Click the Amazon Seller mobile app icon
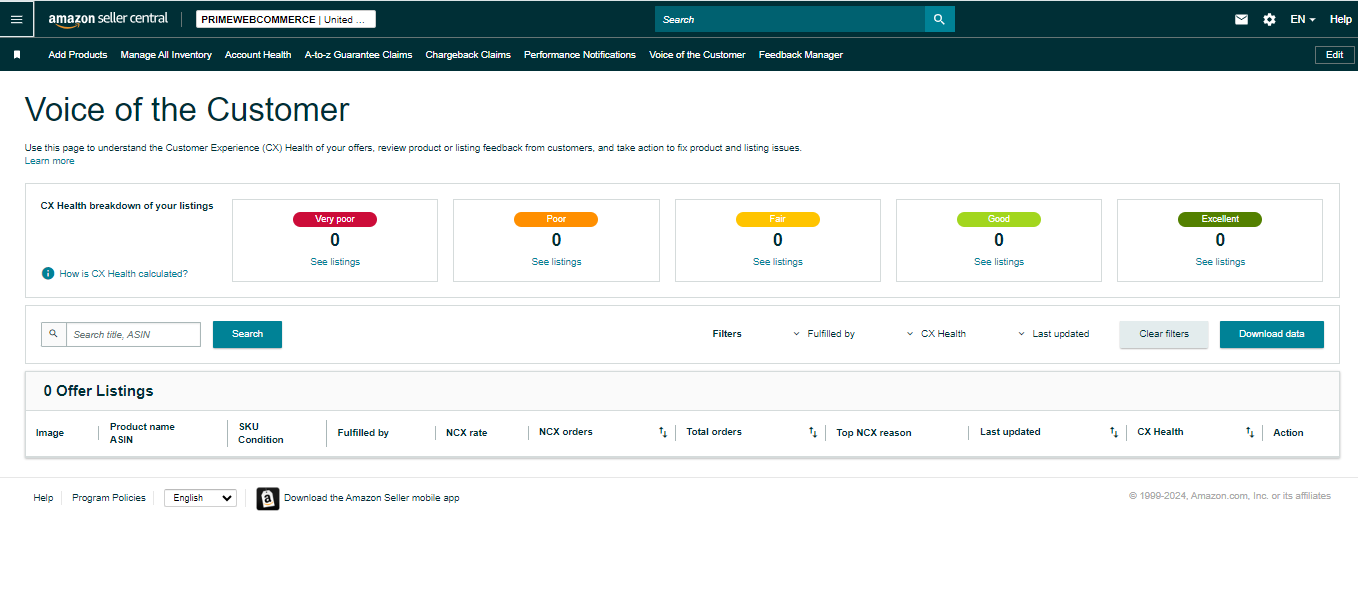This screenshot has width=1358, height=595. pyautogui.click(x=268, y=498)
